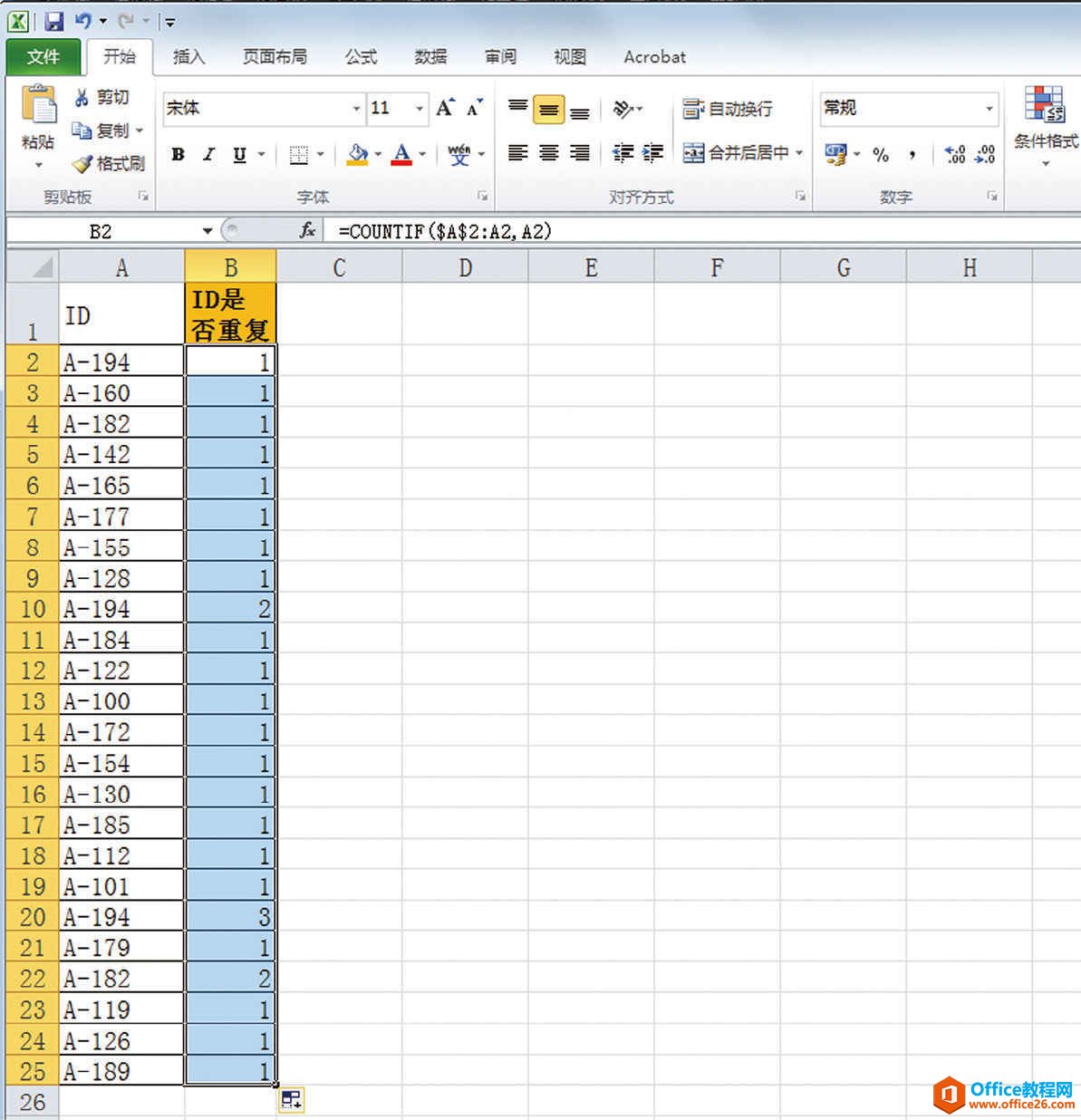1081x1120 pixels.
Task: Select column C header
Action: pyautogui.click(x=339, y=267)
